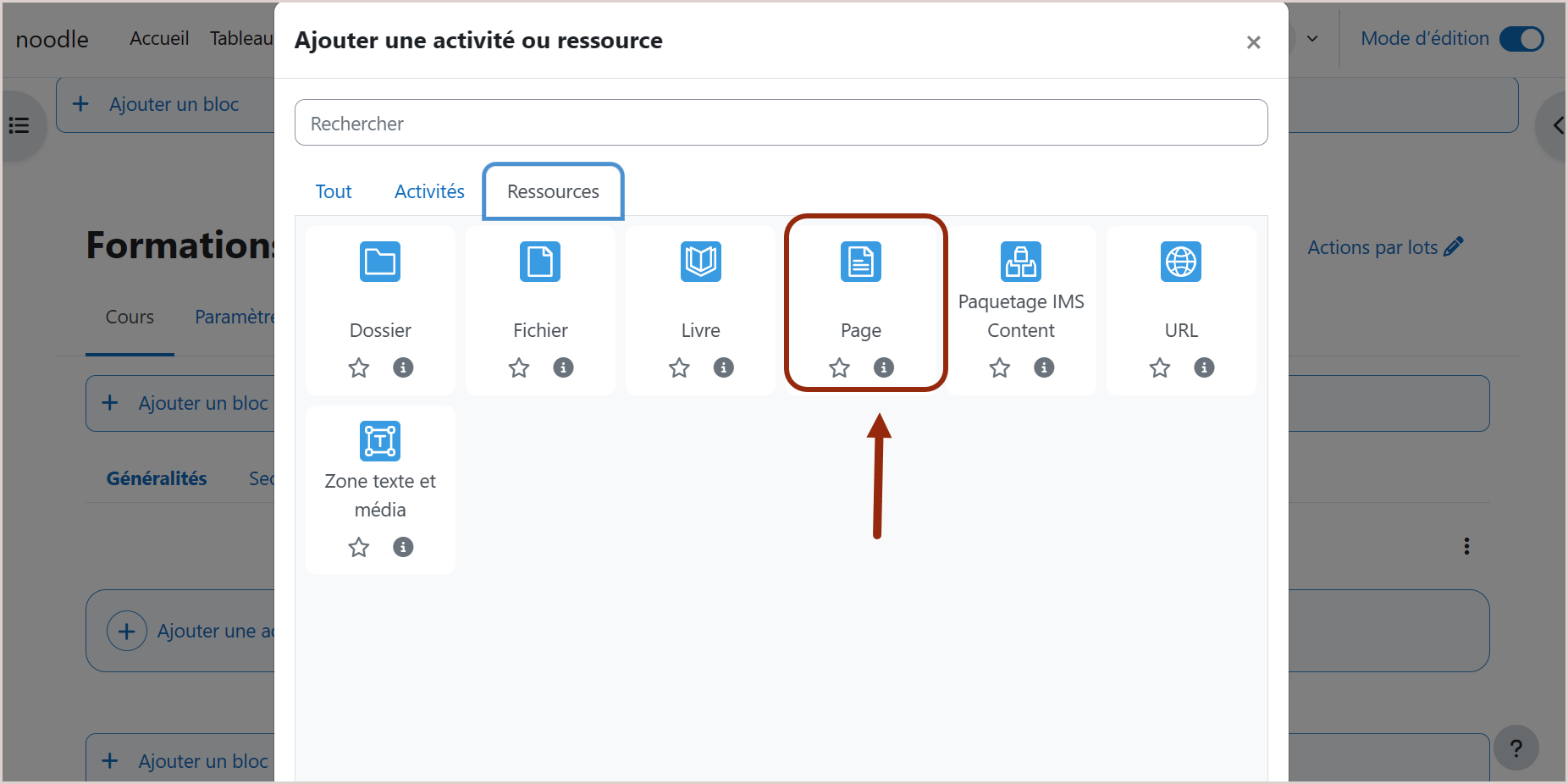Image resolution: width=1568 pixels, height=784 pixels.
Task: Star Dossier as a favorite
Action: tap(359, 367)
